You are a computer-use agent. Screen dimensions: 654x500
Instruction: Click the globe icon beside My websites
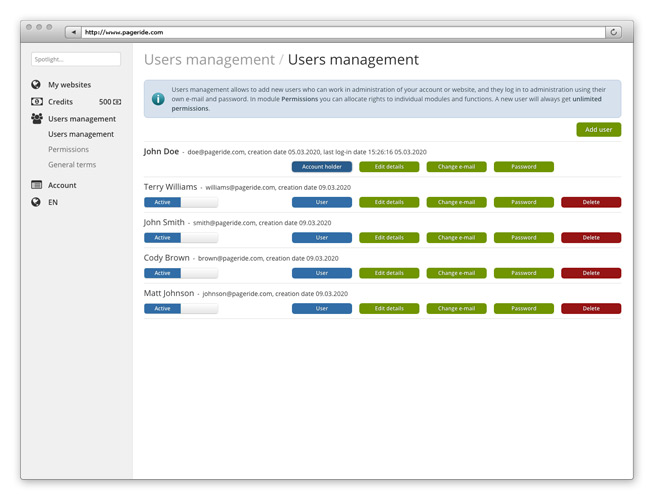pyautogui.click(x=37, y=85)
